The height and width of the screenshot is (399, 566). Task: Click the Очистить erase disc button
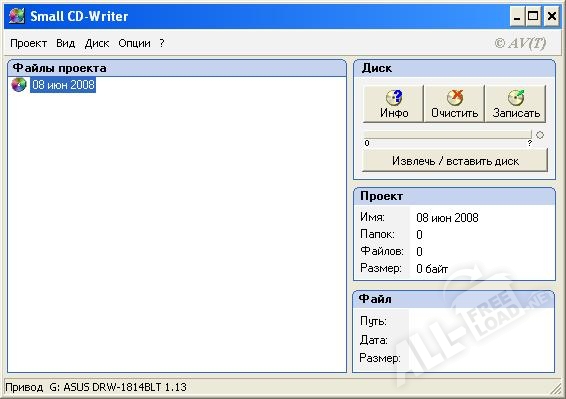pos(454,104)
